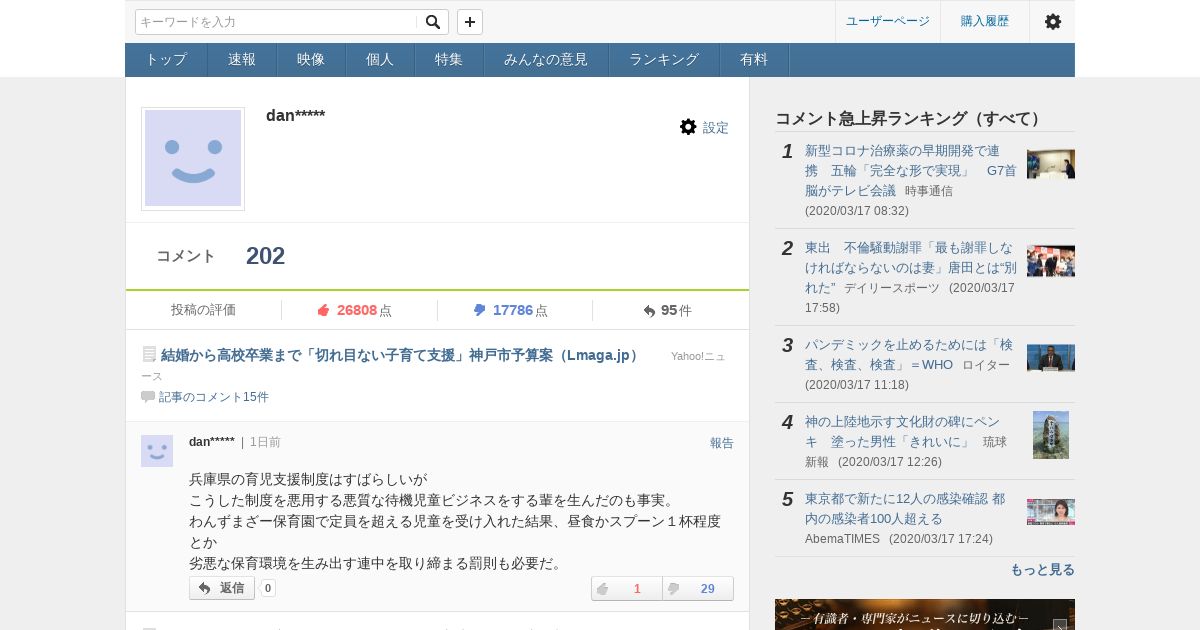Click the dan***** commenter name

(212, 442)
